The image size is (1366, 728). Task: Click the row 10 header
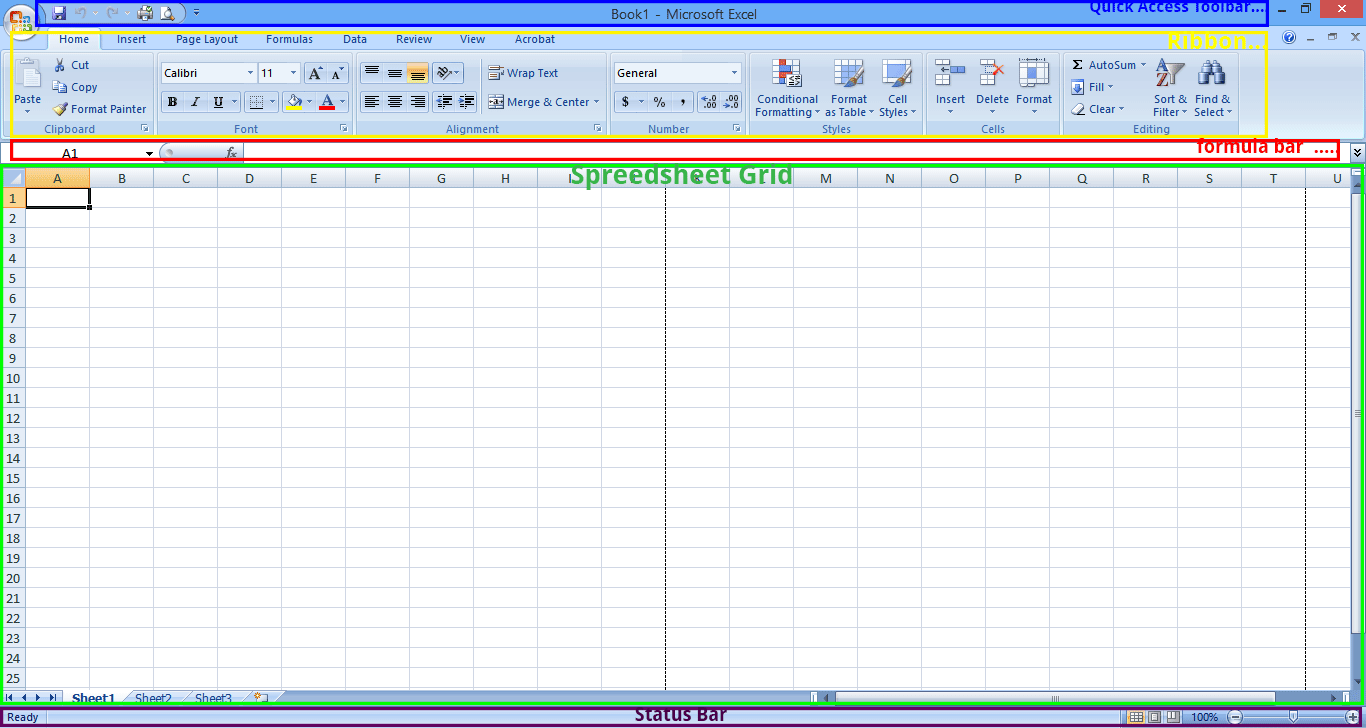[14, 378]
